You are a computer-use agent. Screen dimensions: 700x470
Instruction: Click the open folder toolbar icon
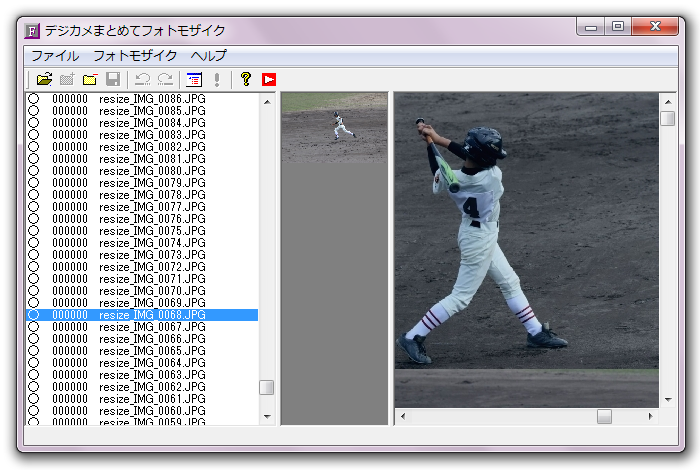point(44,79)
